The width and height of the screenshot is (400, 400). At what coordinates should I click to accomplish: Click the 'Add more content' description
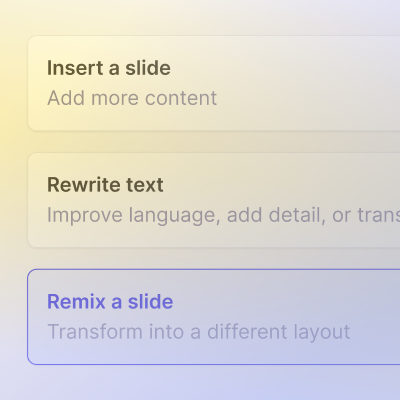point(132,98)
